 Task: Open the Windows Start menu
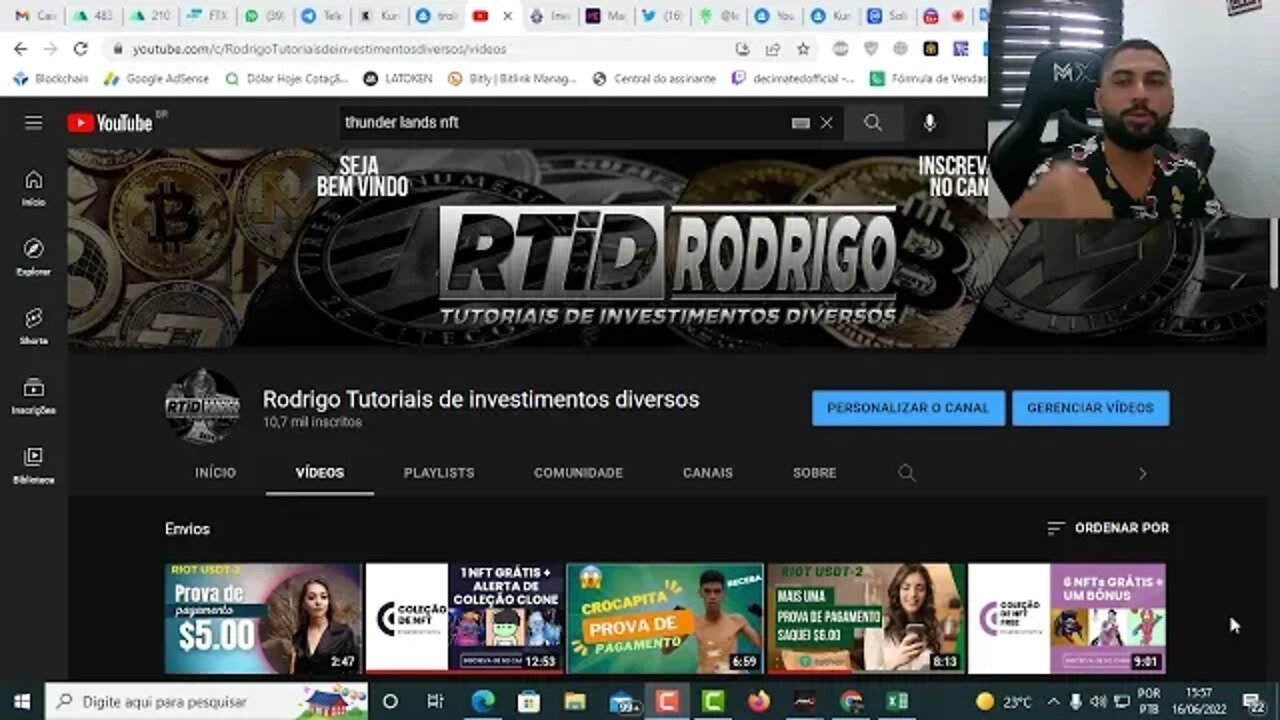(21, 701)
